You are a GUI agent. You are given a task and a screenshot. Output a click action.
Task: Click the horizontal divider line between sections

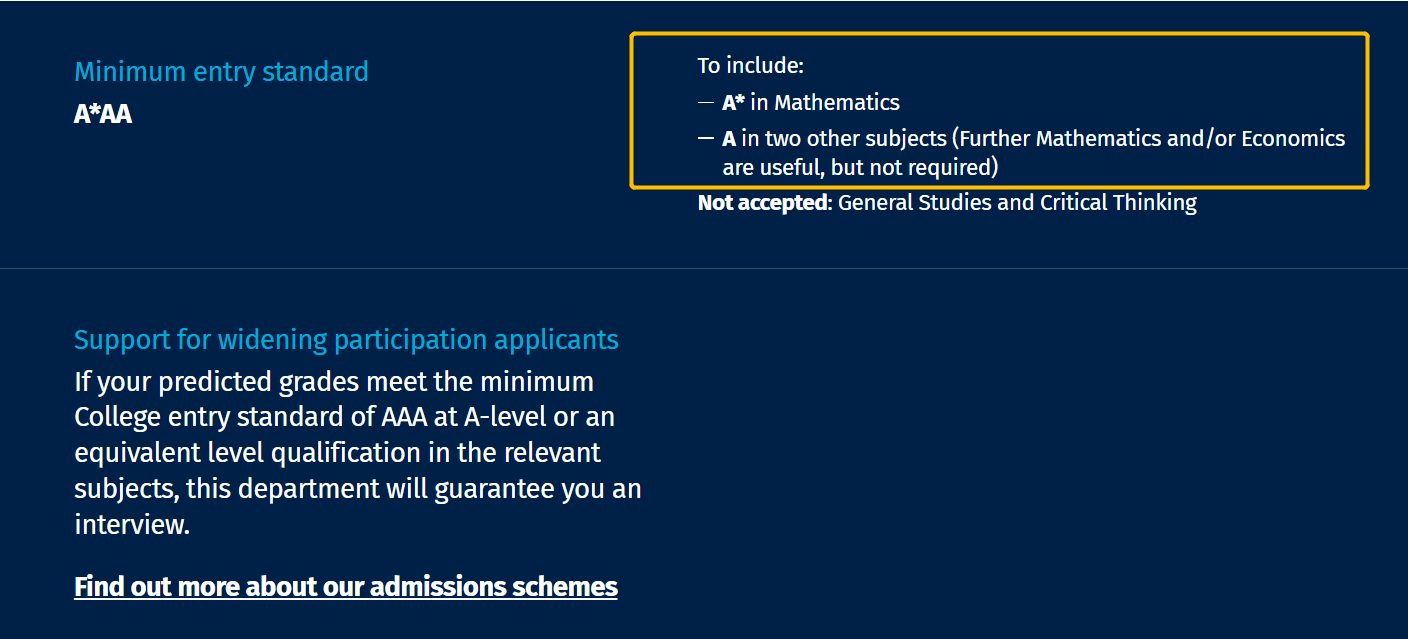click(x=704, y=268)
